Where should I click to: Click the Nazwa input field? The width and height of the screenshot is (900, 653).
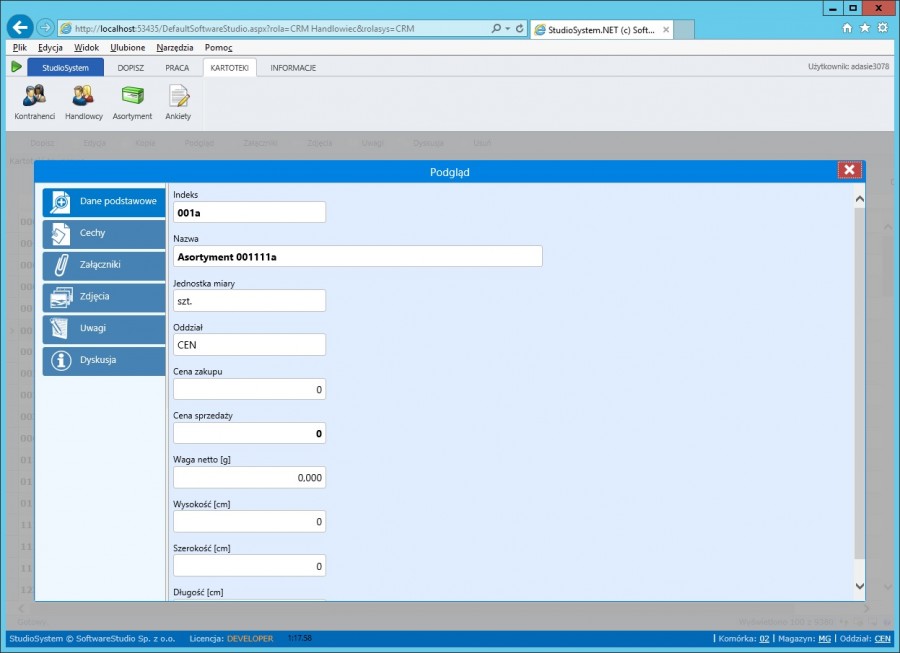[x=357, y=257]
